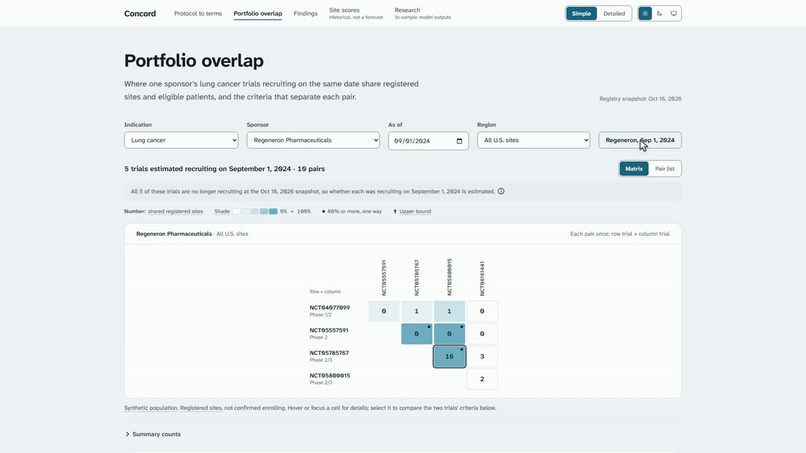Select the Detailed view mode
806x453 pixels.
point(614,13)
